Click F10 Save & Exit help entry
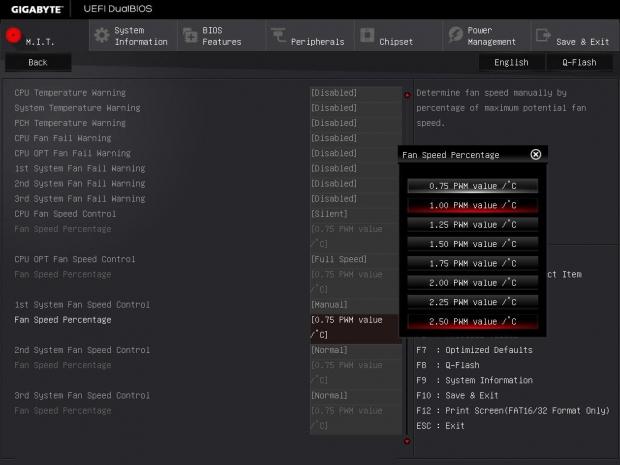The width and height of the screenshot is (620, 465). tap(457, 395)
